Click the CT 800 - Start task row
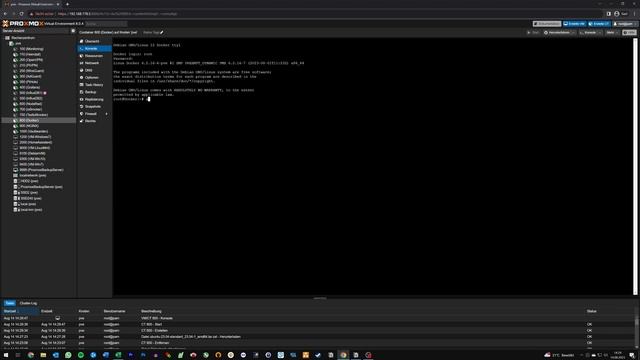The height and width of the screenshot is (360, 640). point(318,324)
